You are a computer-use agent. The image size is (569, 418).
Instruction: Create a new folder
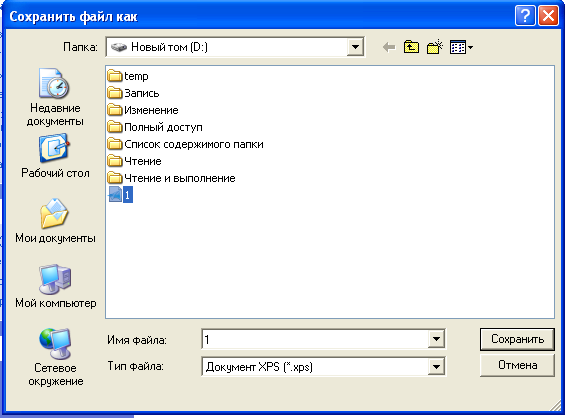point(435,47)
